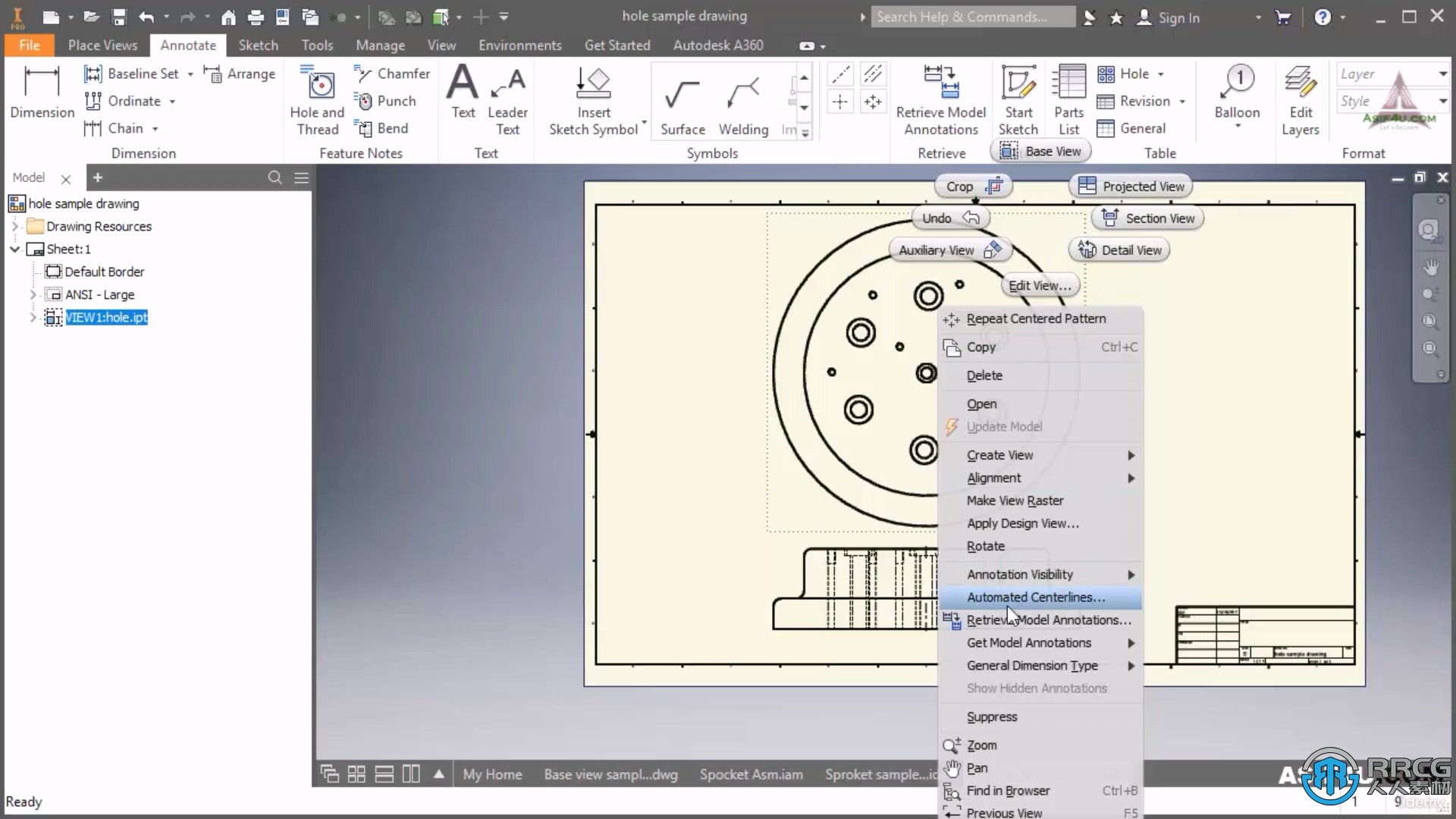Click the Section View marking menu button
1456x819 pixels.
[1147, 218]
